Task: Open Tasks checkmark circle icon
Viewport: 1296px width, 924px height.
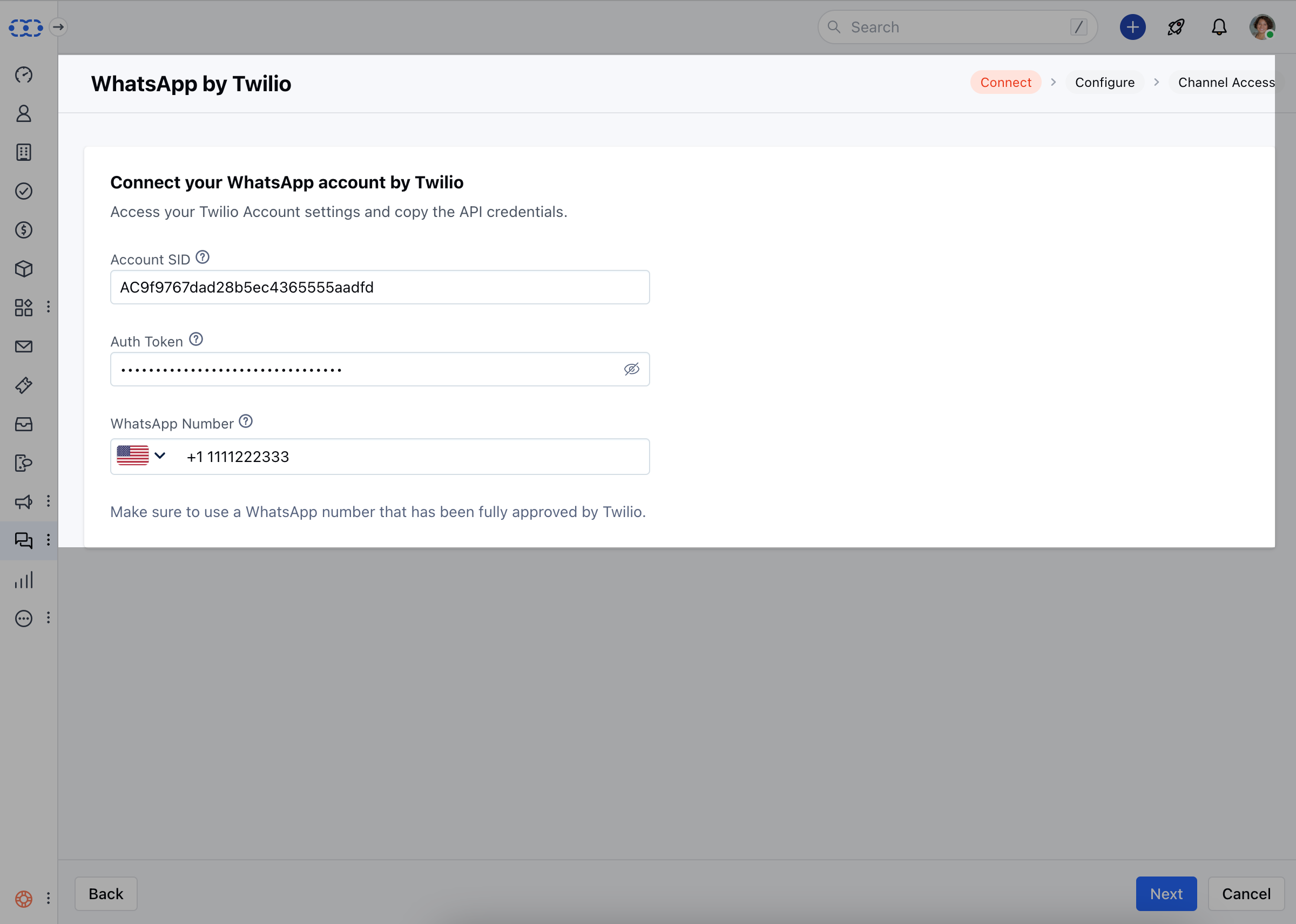Action: pyautogui.click(x=24, y=191)
